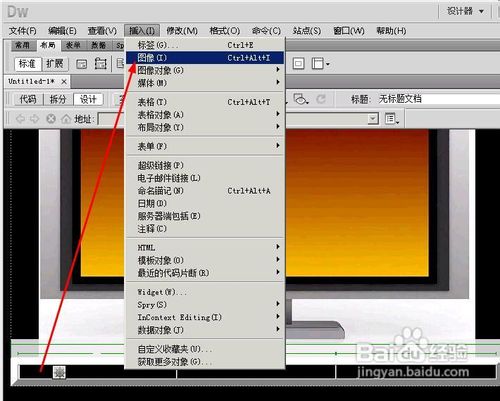Toggle Standard mode in layout toolbar
This screenshot has height=401, width=500.
click(x=27, y=64)
